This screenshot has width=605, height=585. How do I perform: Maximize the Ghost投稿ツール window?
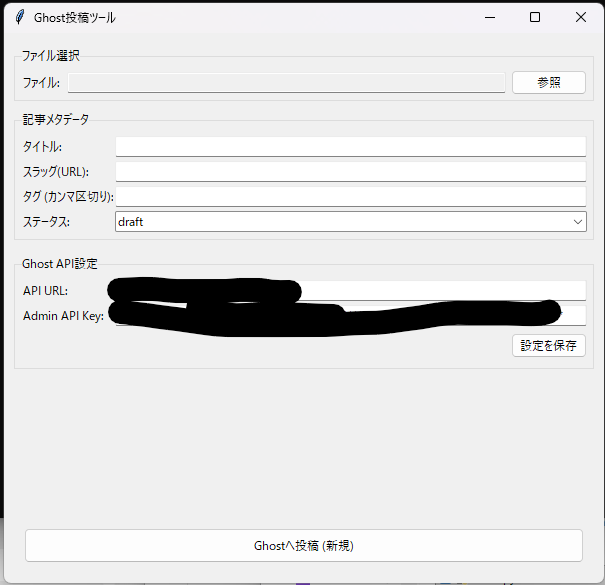click(x=535, y=17)
